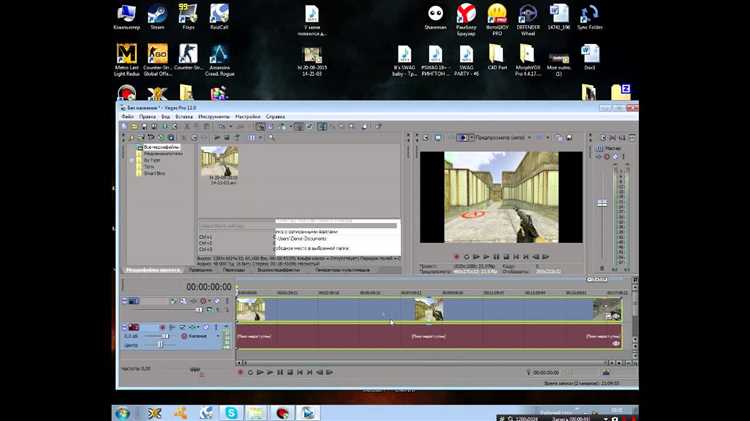
Task: Click the Skype icon in the taskbar
Action: pyautogui.click(x=232, y=412)
